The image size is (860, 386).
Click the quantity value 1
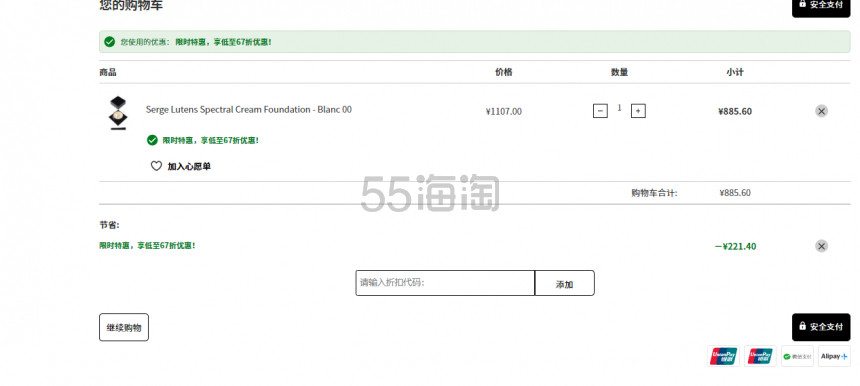point(619,108)
